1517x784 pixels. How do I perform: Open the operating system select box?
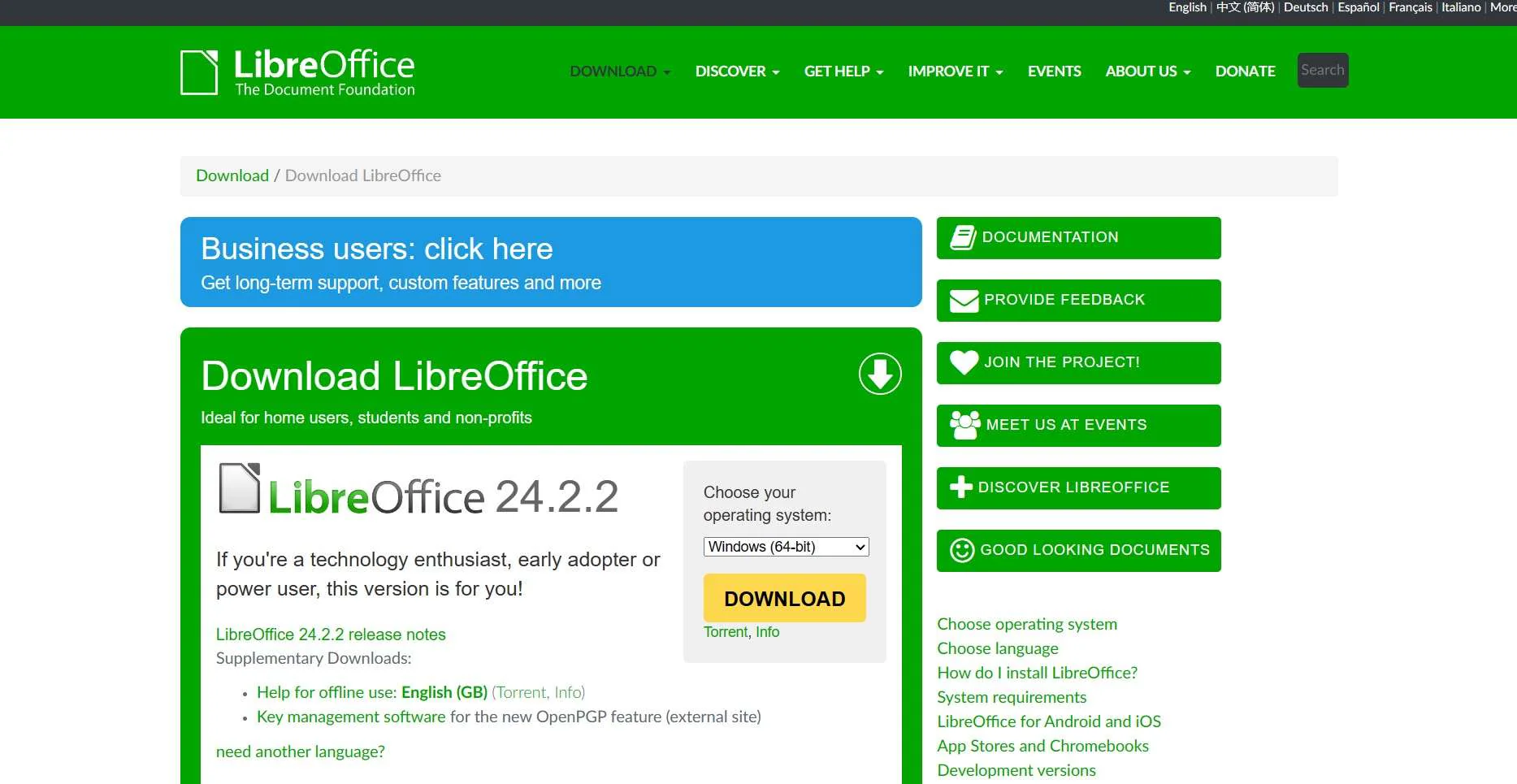pyautogui.click(x=786, y=547)
